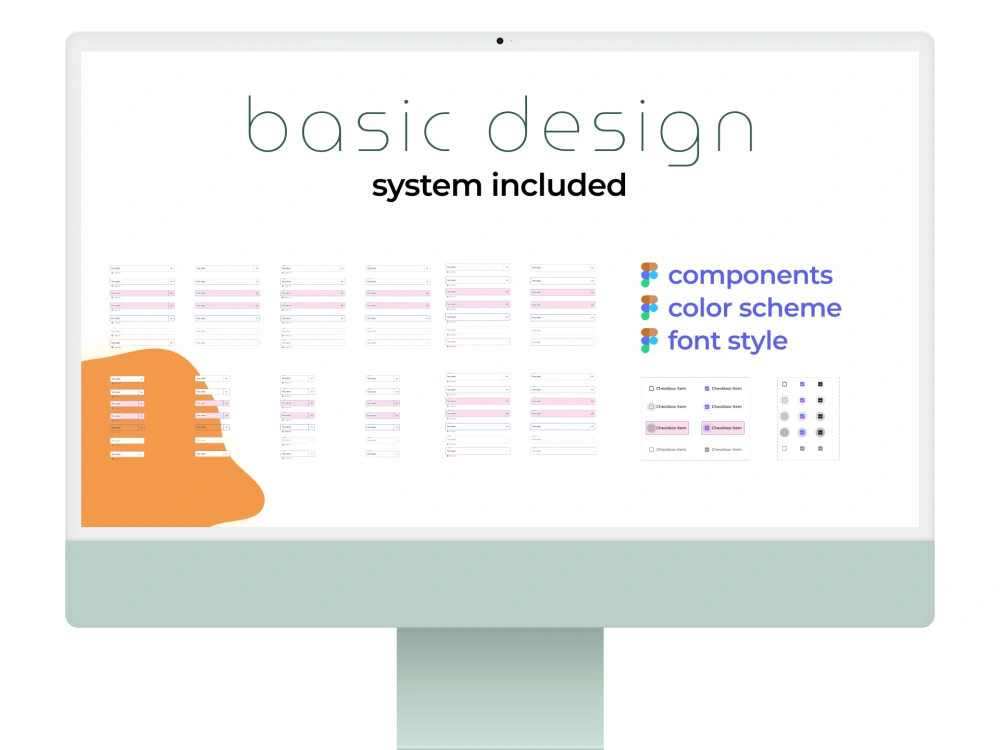
Task: Click the label-less disabled gray indeterminate checkbox
Action: (820, 448)
